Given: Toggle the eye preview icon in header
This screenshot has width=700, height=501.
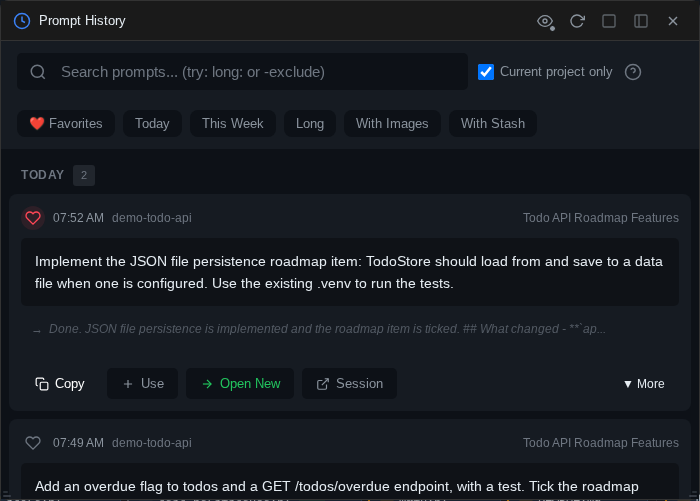Looking at the screenshot, I should point(546,21).
